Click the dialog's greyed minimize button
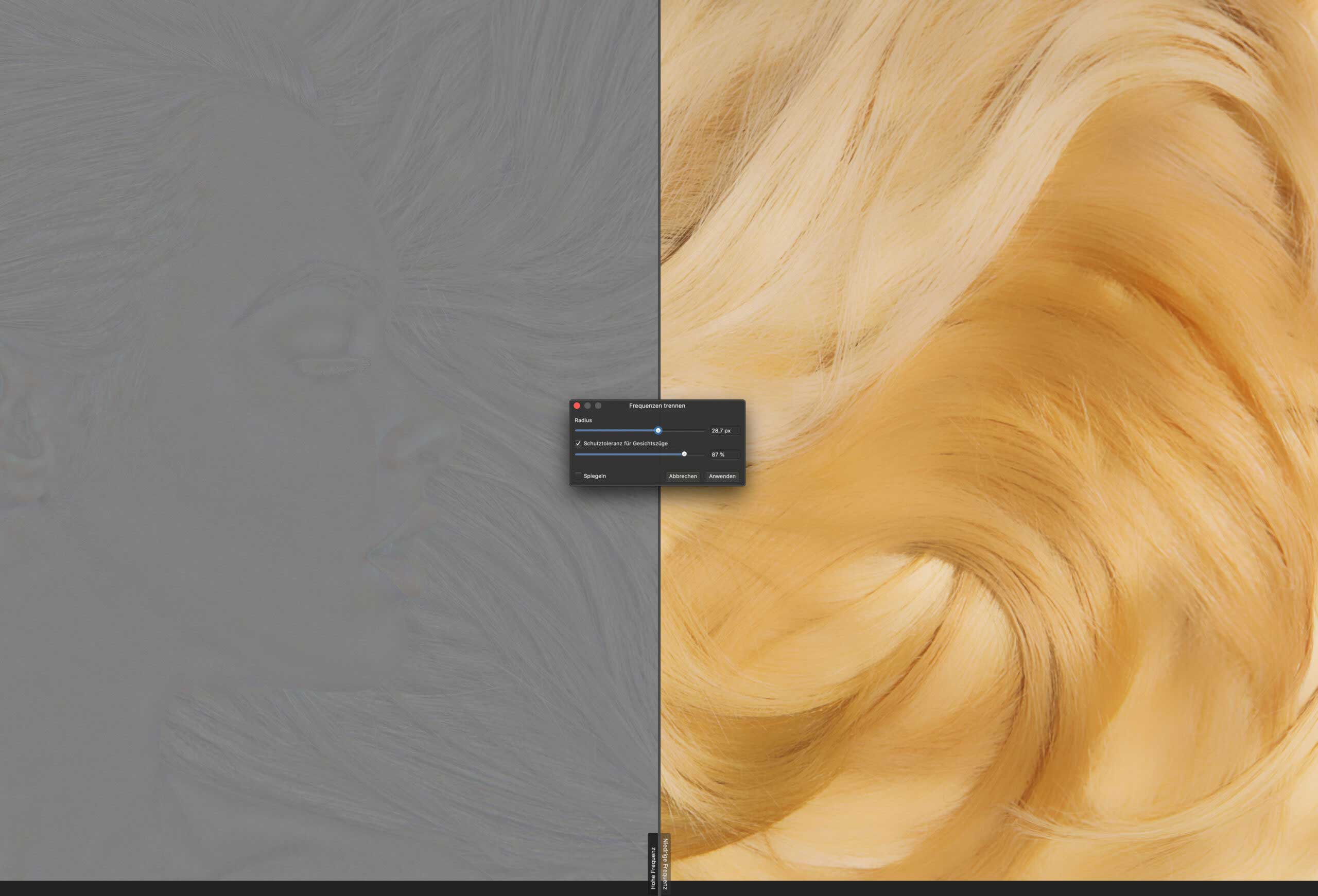1318x896 pixels. pos(587,406)
